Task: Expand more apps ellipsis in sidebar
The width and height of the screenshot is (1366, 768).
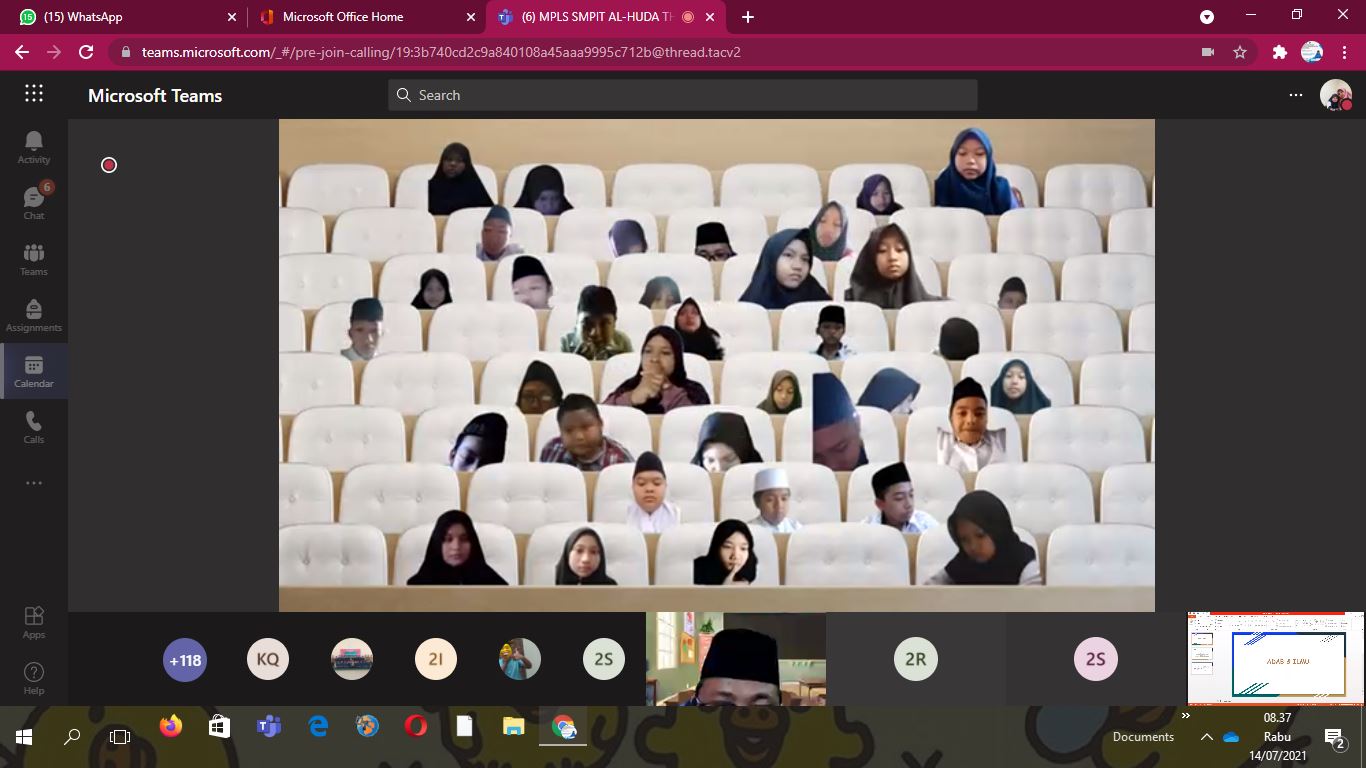Action: 34,483
